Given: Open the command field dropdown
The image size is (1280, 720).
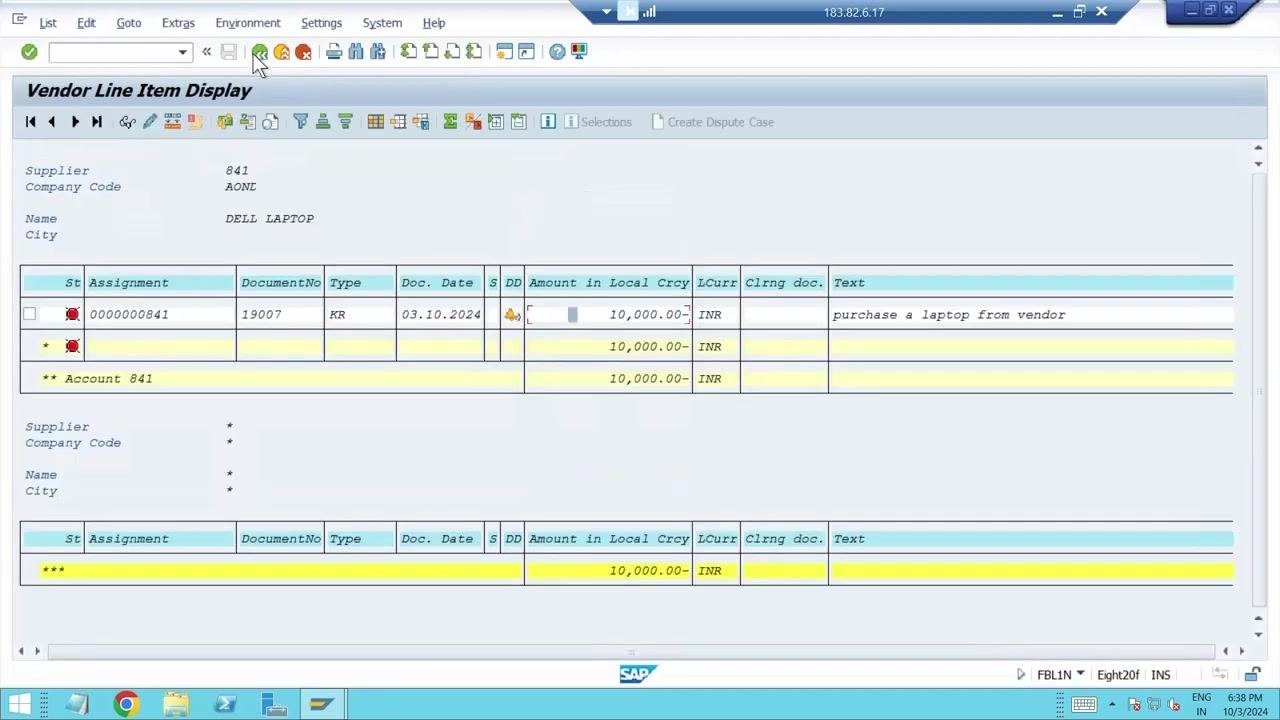Looking at the screenshot, I should [182, 52].
